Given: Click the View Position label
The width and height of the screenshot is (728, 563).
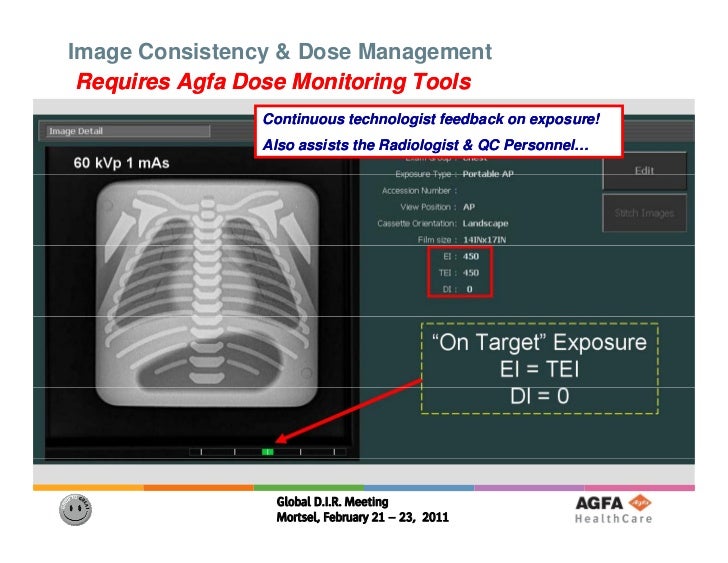Looking at the screenshot, I should pyautogui.click(x=429, y=207).
